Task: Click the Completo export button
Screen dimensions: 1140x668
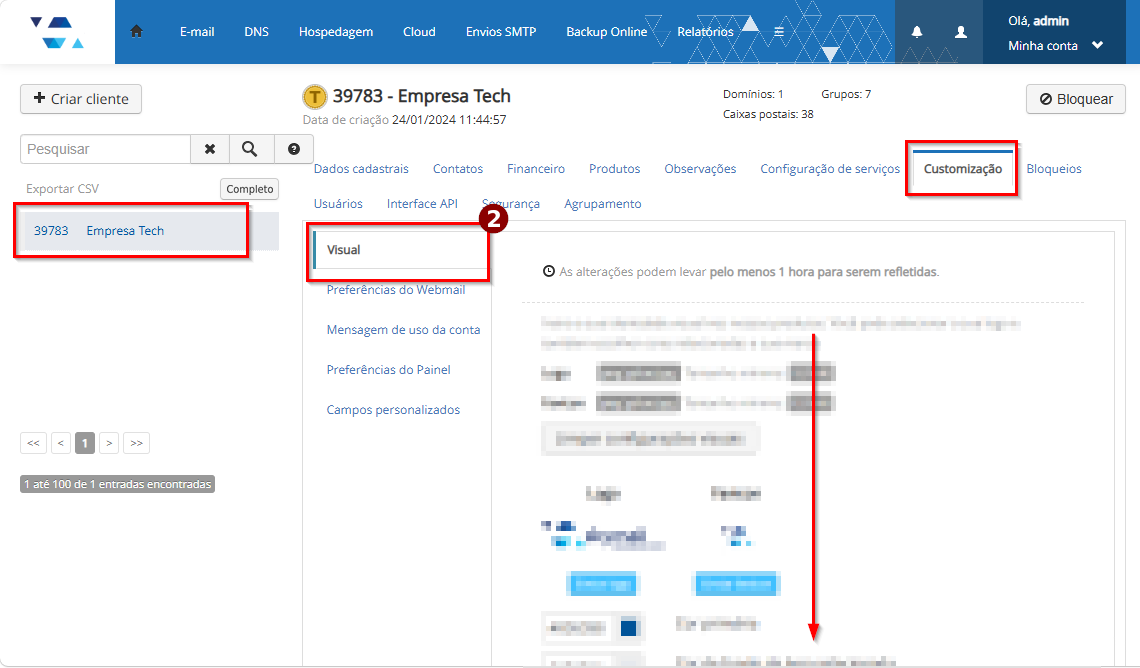Action: (x=249, y=189)
